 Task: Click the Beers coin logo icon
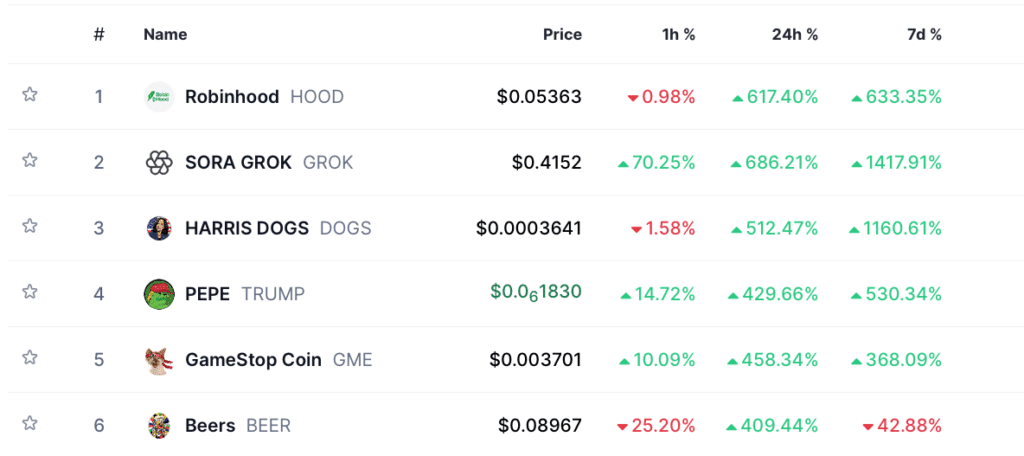[159, 426]
